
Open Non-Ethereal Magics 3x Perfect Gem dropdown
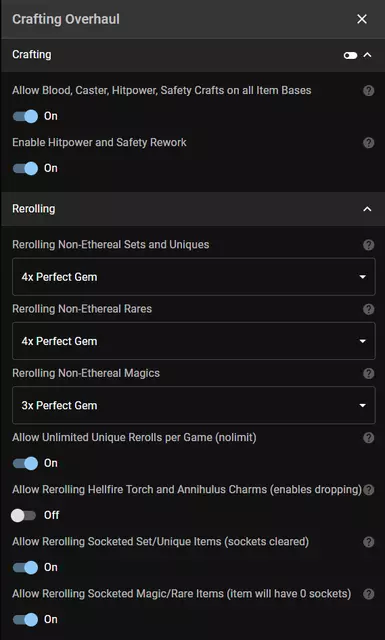pos(194,405)
